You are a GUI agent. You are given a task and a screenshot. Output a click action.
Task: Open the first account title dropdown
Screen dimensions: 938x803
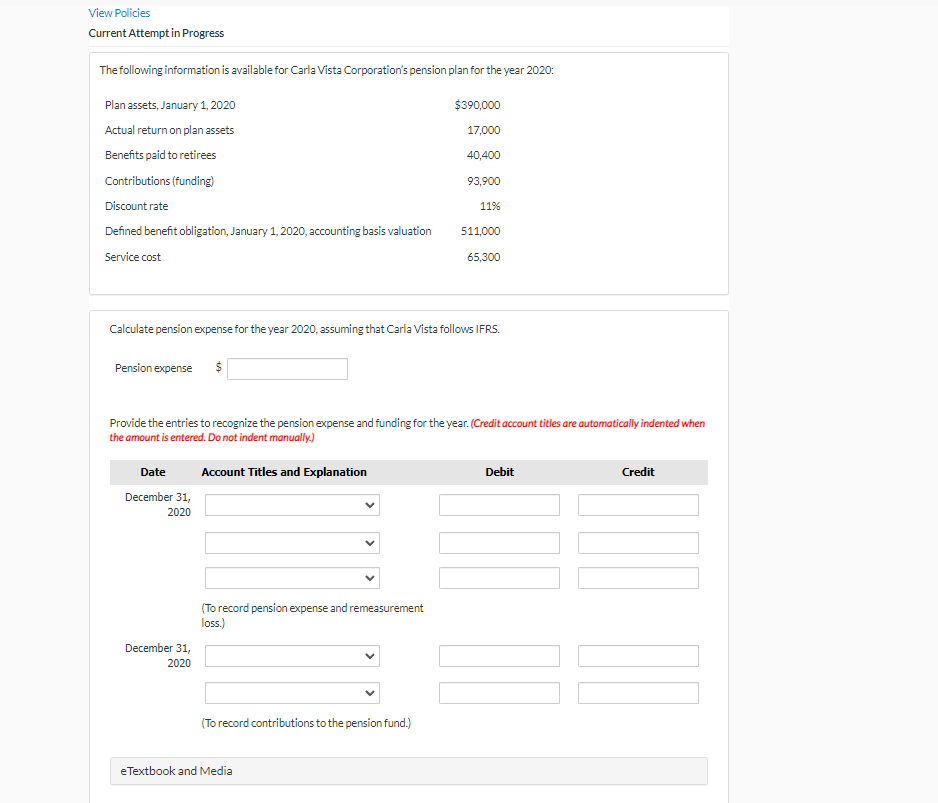(x=291, y=505)
